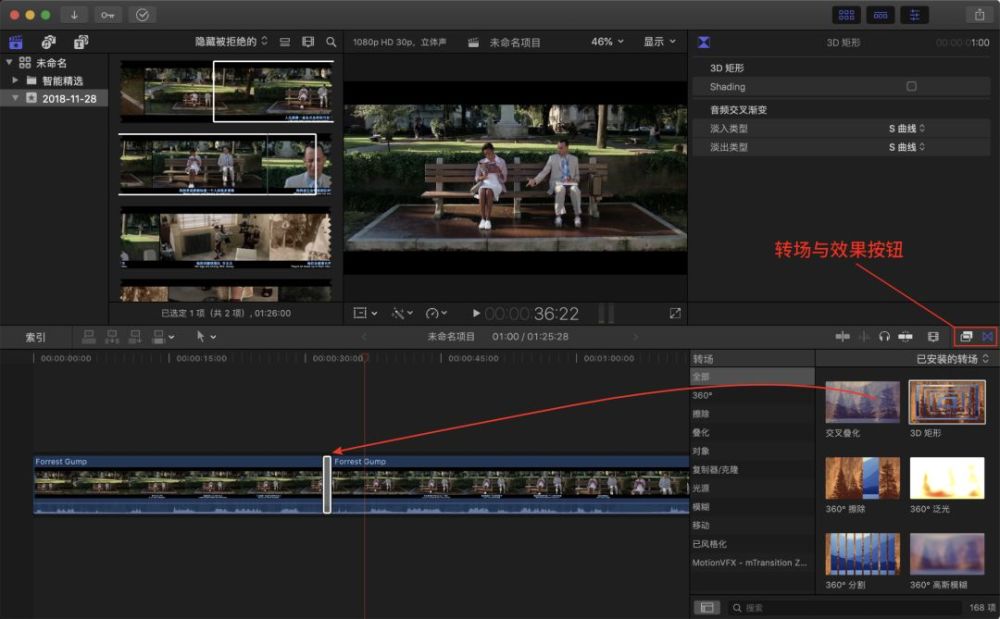1000x619 pixels.
Task: Enable the Shading checkbox
Action: (911, 86)
